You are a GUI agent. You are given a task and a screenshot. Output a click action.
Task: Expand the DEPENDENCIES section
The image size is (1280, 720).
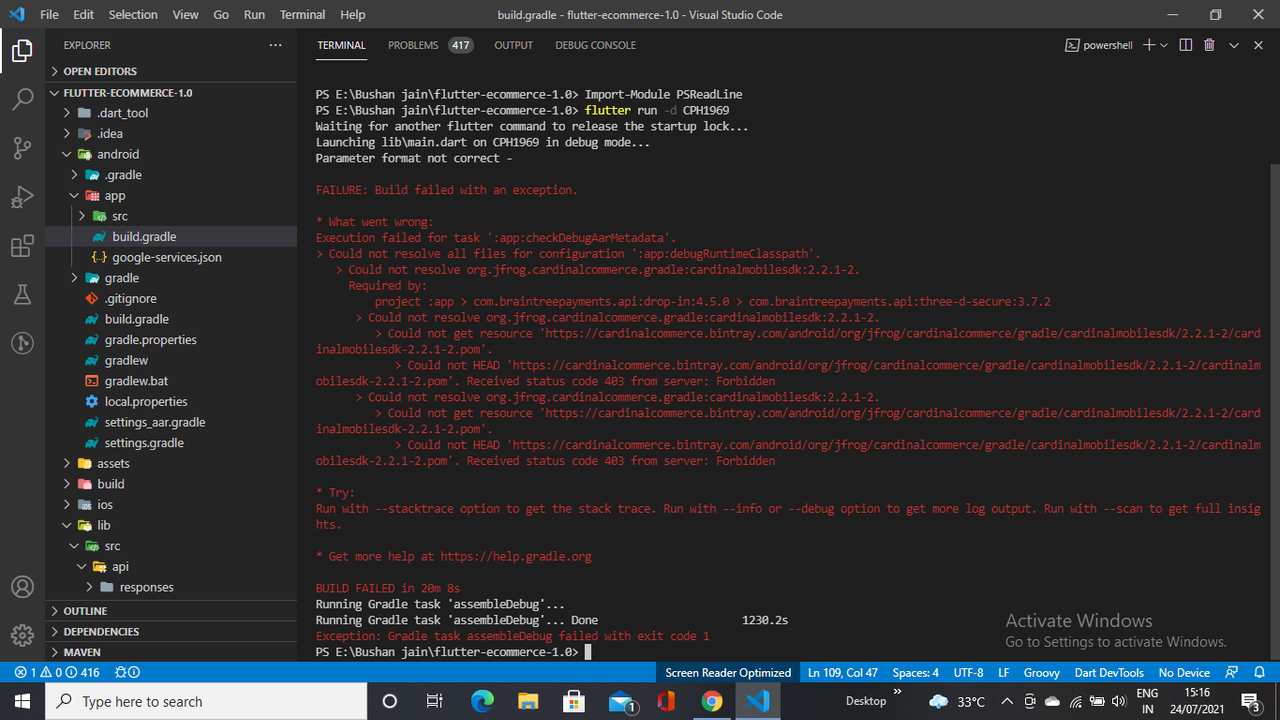point(171,632)
